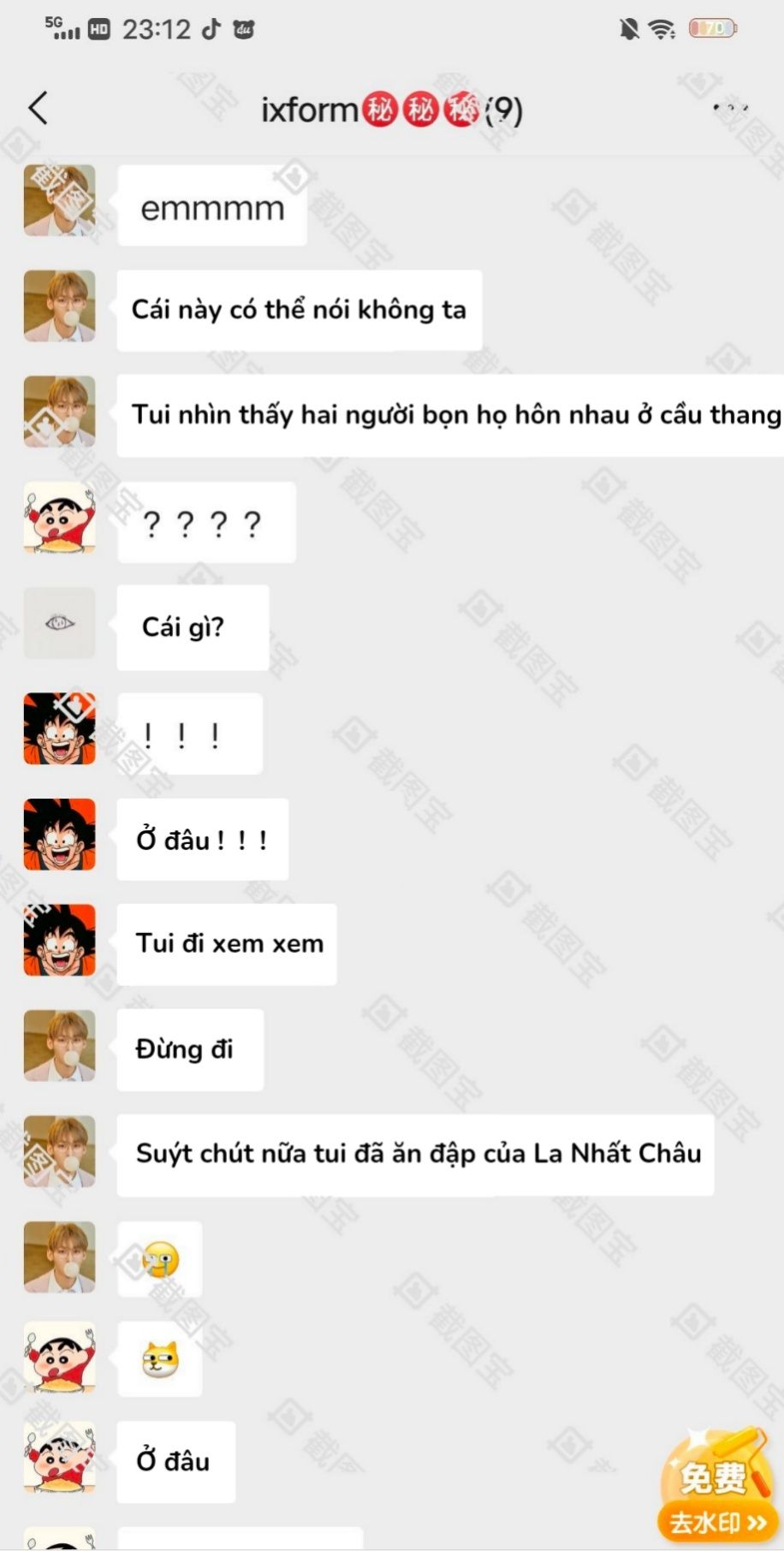Tap the "Ở đâu" message from Shin-chan

click(176, 1462)
